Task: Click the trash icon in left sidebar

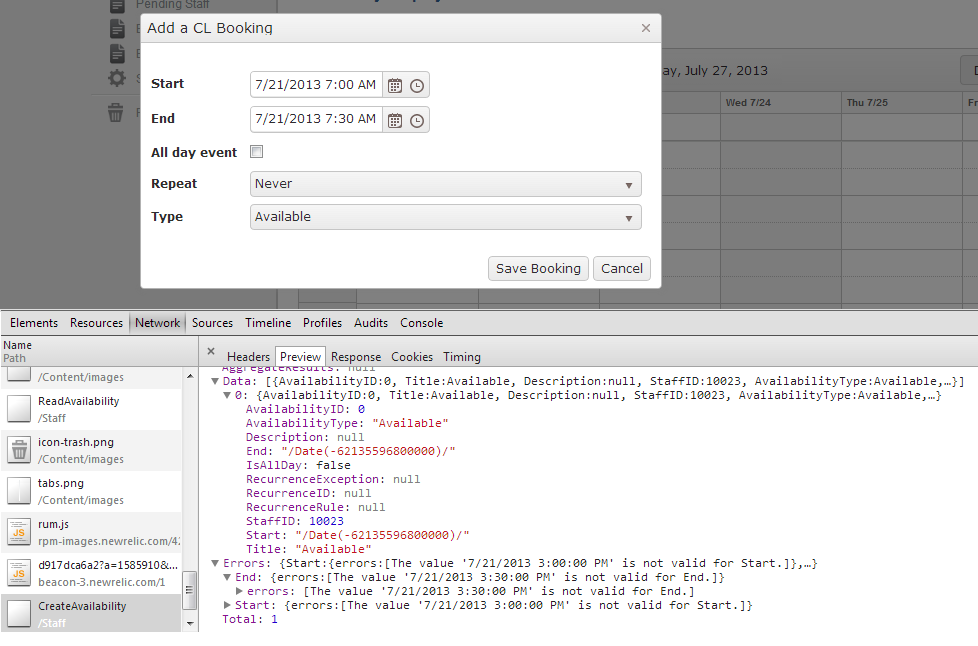Action: [115, 113]
